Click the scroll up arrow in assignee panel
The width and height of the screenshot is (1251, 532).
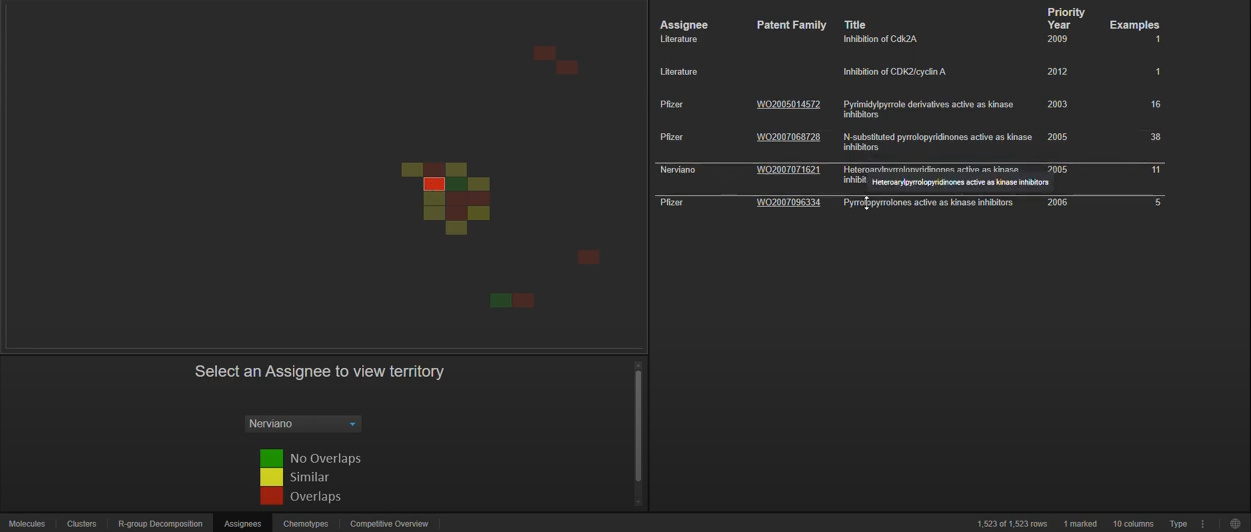pos(638,365)
